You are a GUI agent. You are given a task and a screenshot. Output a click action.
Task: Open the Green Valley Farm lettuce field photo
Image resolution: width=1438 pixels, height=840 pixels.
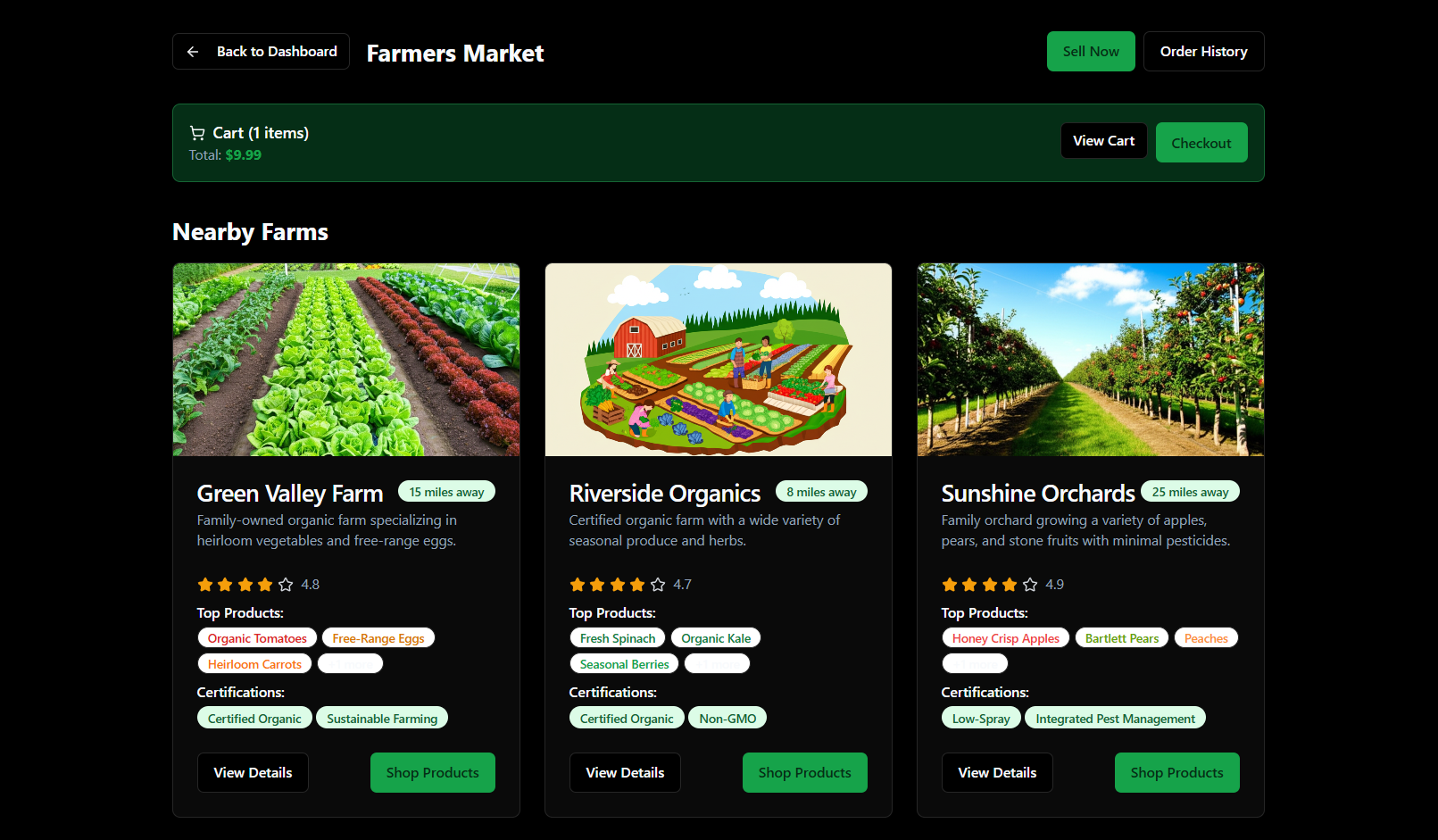[346, 360]
